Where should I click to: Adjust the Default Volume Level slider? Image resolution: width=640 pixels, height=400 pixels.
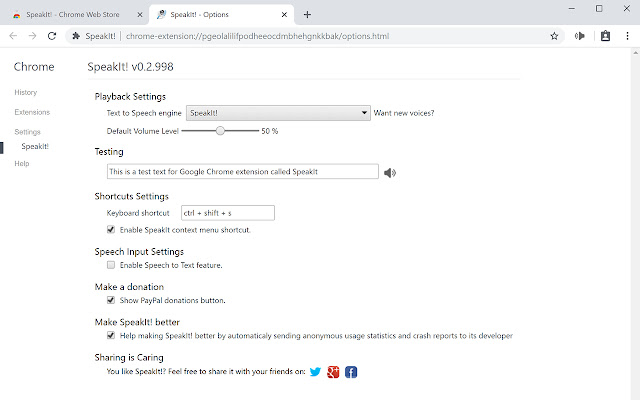pos(220,131)
